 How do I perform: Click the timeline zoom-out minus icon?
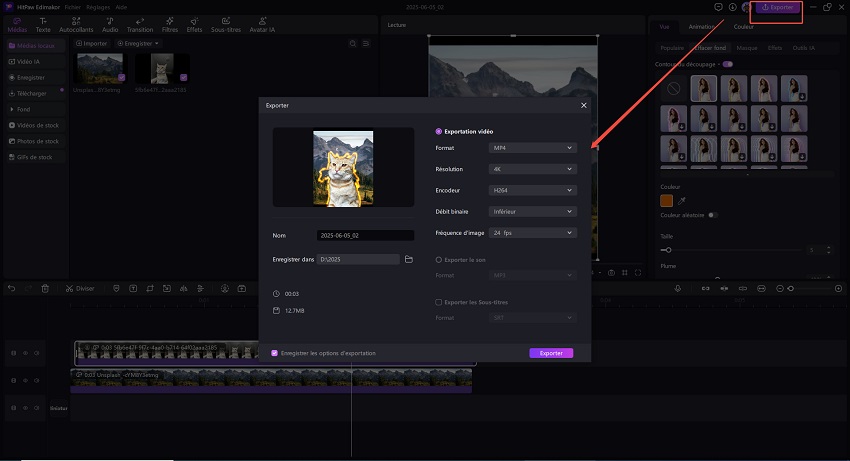(780, 289)
